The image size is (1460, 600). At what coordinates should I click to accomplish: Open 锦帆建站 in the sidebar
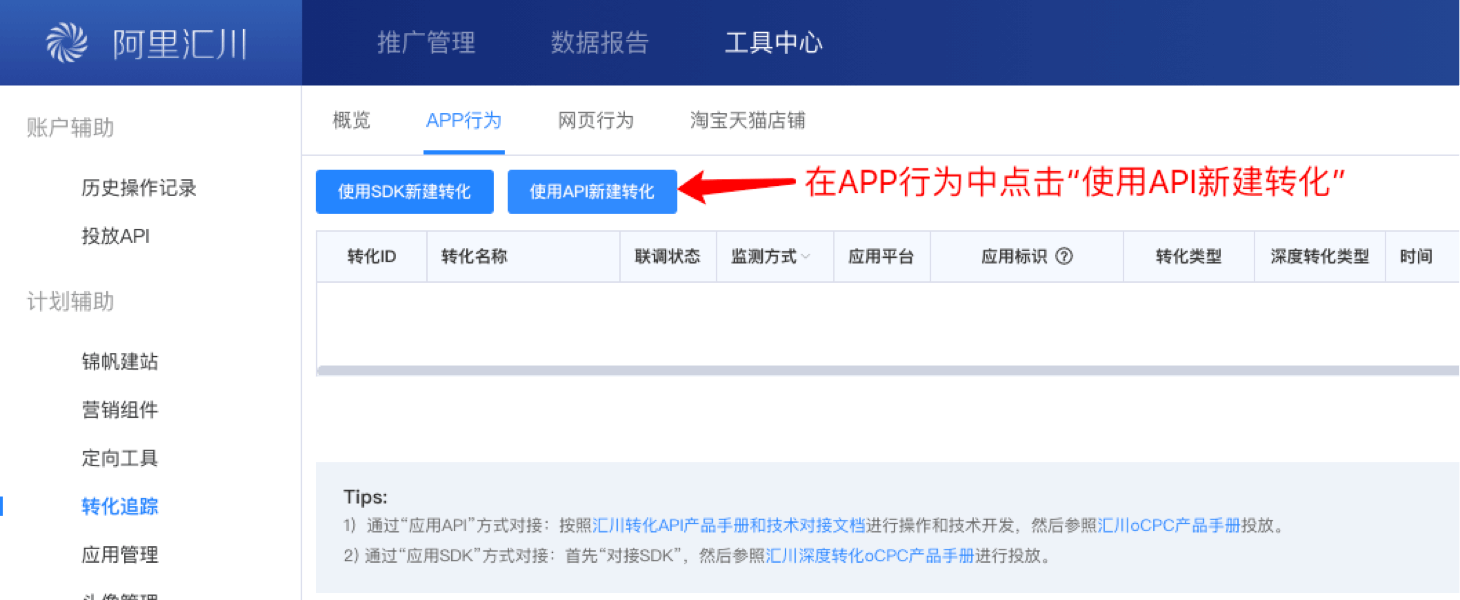(120, 362)
